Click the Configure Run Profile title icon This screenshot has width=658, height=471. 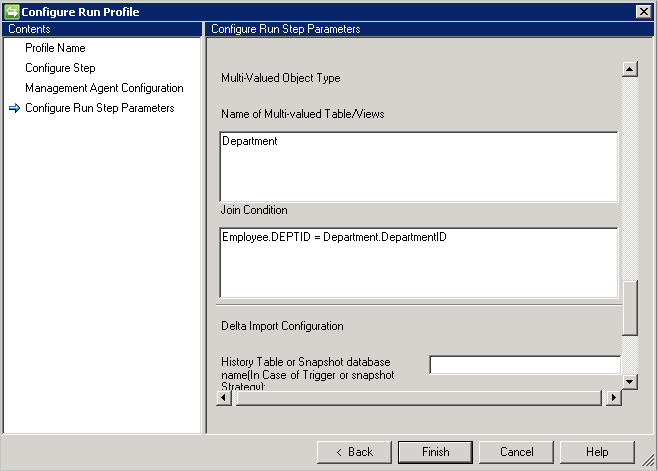coord(12,12)
